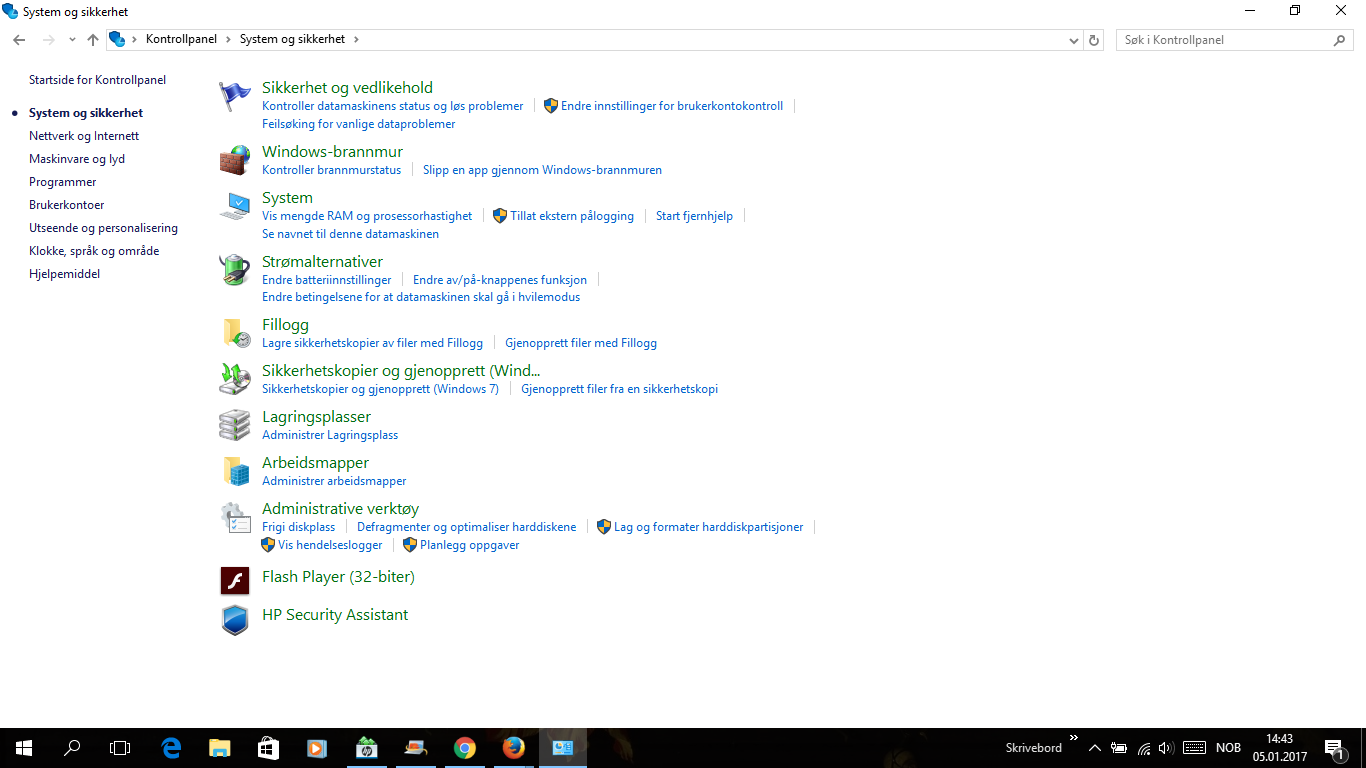Go up one level with up arrow

pos(93,40)
